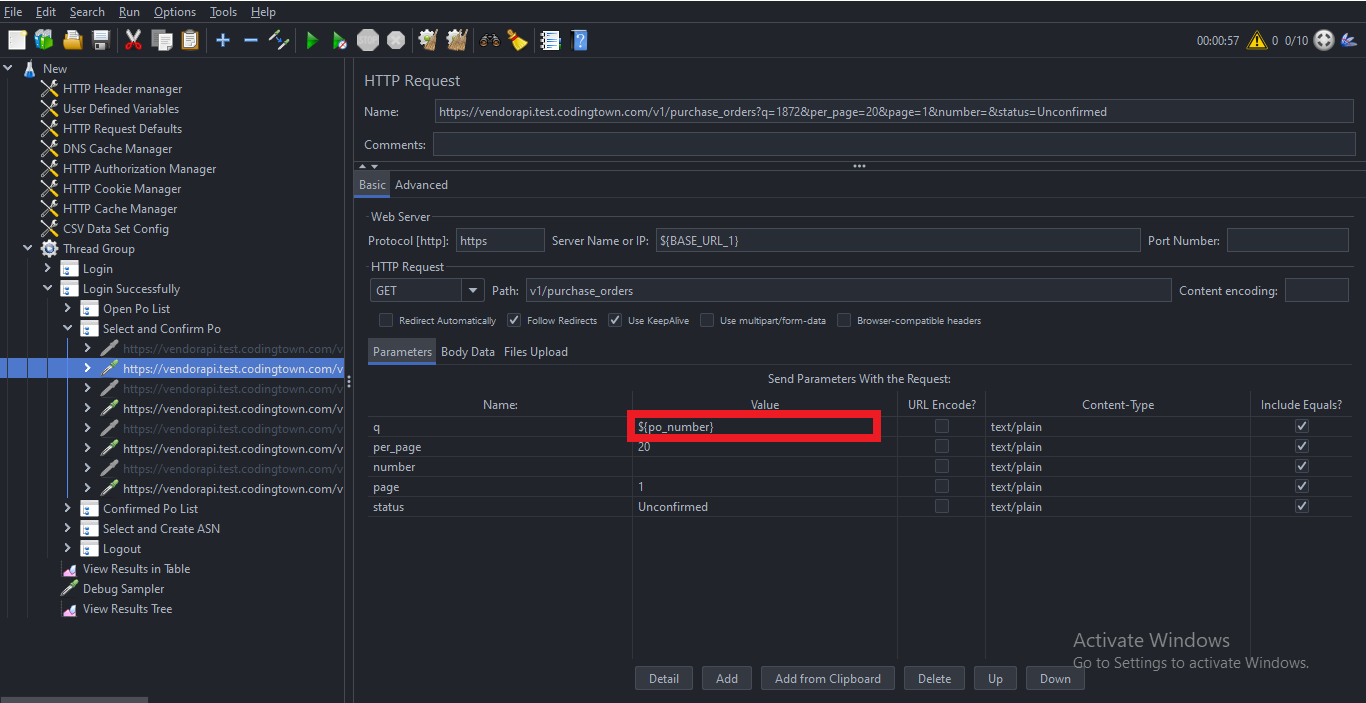
Task: Clear all results with double broom icon
Action: [457, 40]
